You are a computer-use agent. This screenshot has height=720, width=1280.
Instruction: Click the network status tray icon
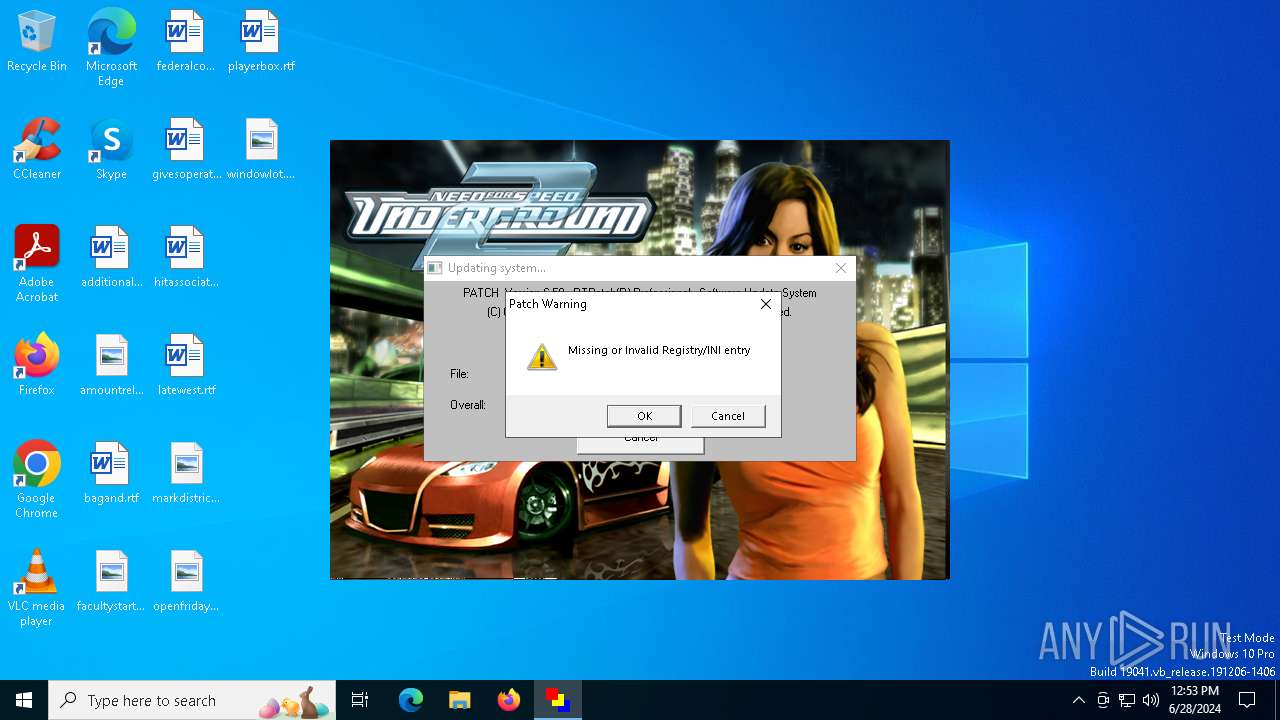click(1127, 700)
